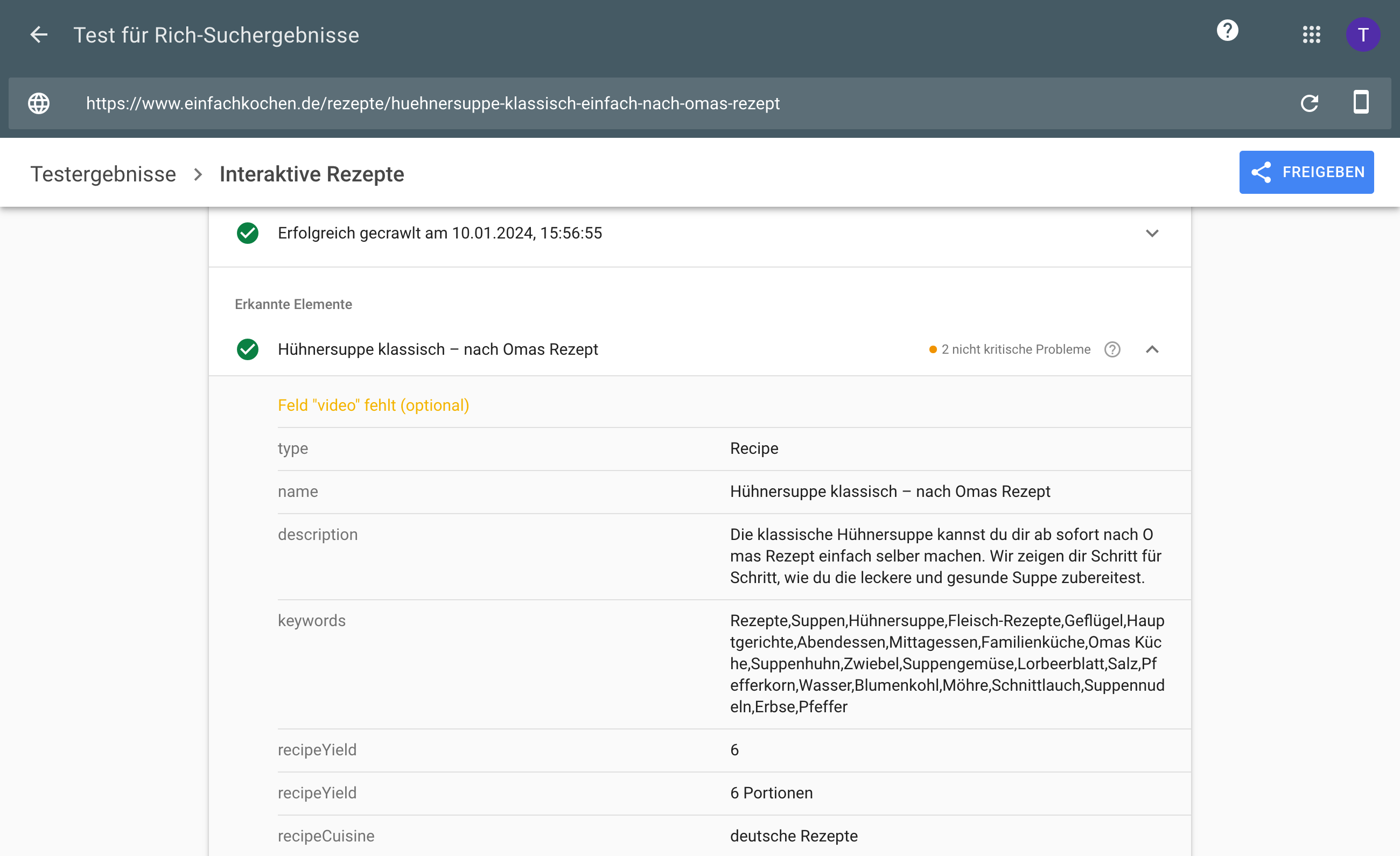Reload the URL test

[1309, 103]
